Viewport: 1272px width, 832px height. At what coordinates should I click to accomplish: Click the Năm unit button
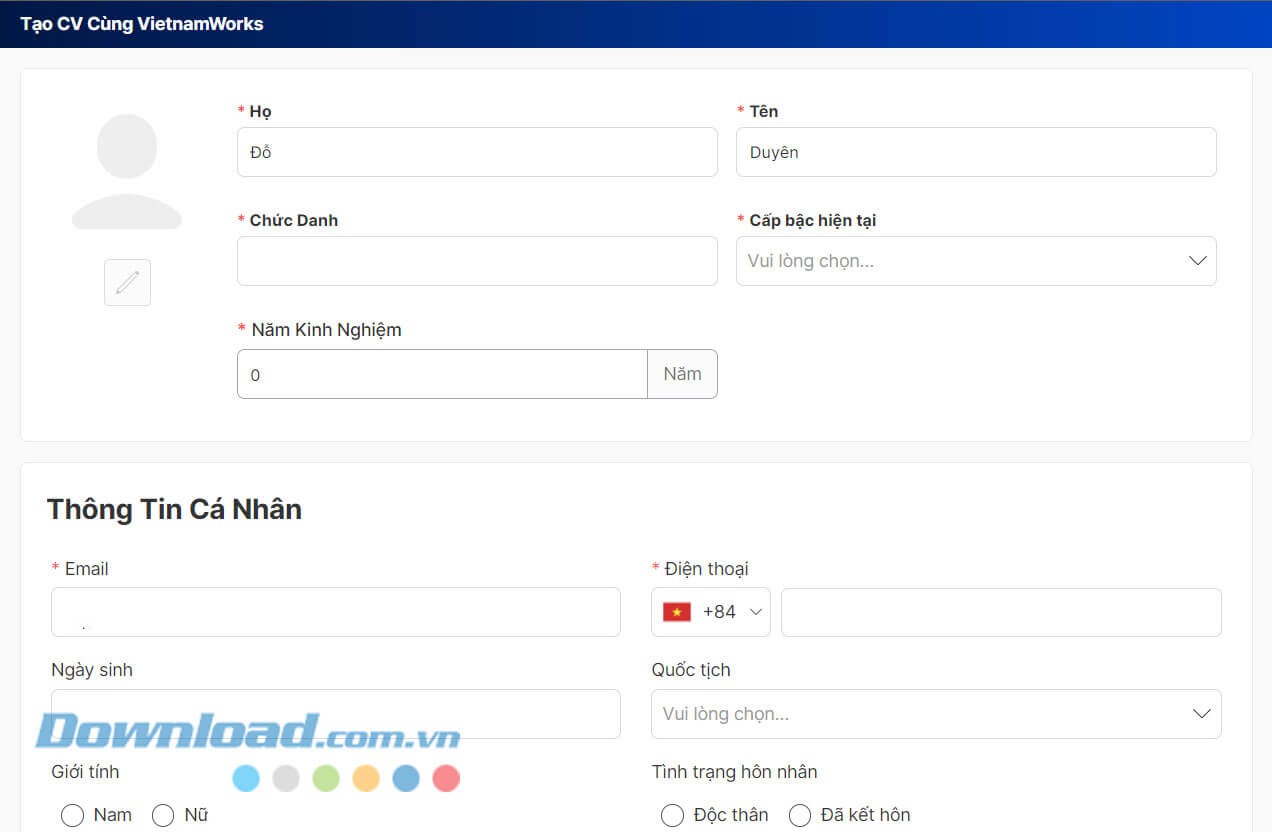[x=682, y=373]
